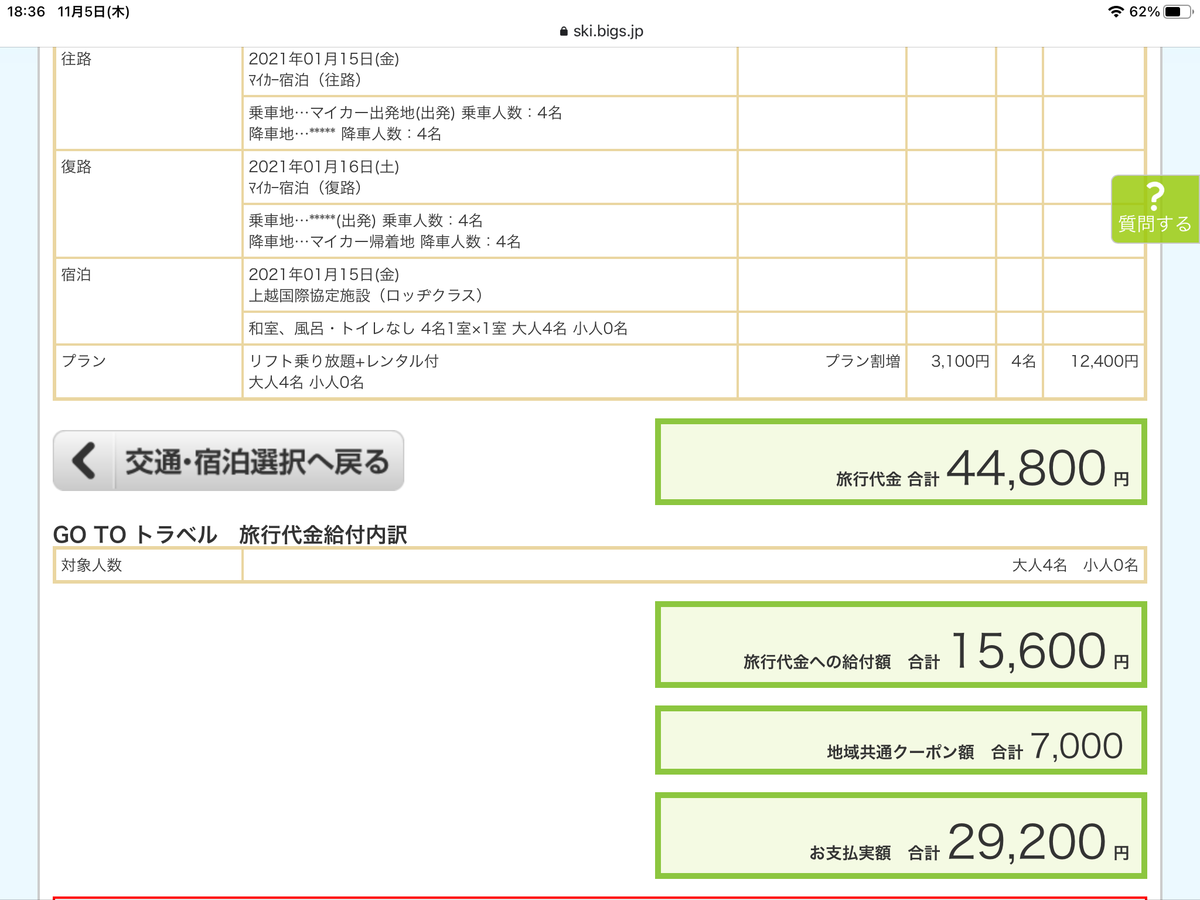The width and height of the screenshot is (1200, 900).
Task: Go back via 交通・宿泊選択へ戻る button
Action: click(x=228, y=461)
